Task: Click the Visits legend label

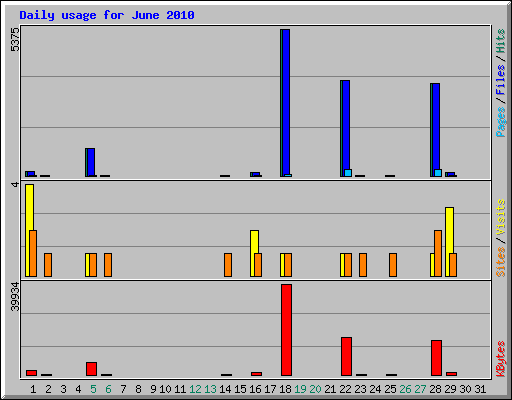Action: 500,218
